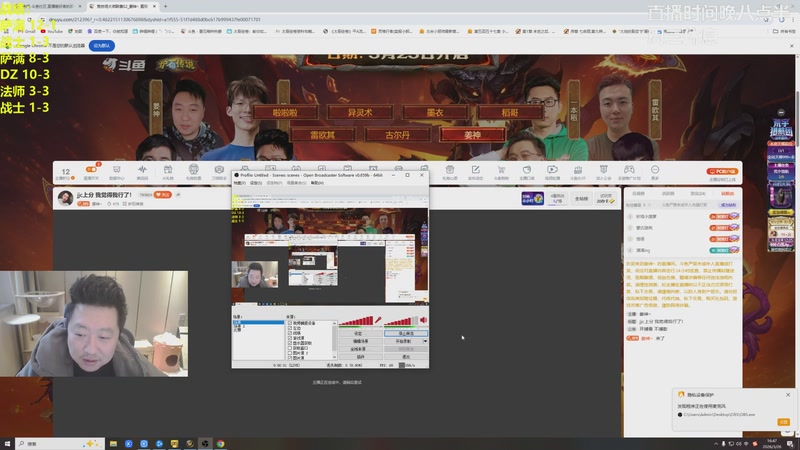Mute desktop audio via OBS speaker icon
Viewport: 800px width, 450px height.
tap(423, 320)
